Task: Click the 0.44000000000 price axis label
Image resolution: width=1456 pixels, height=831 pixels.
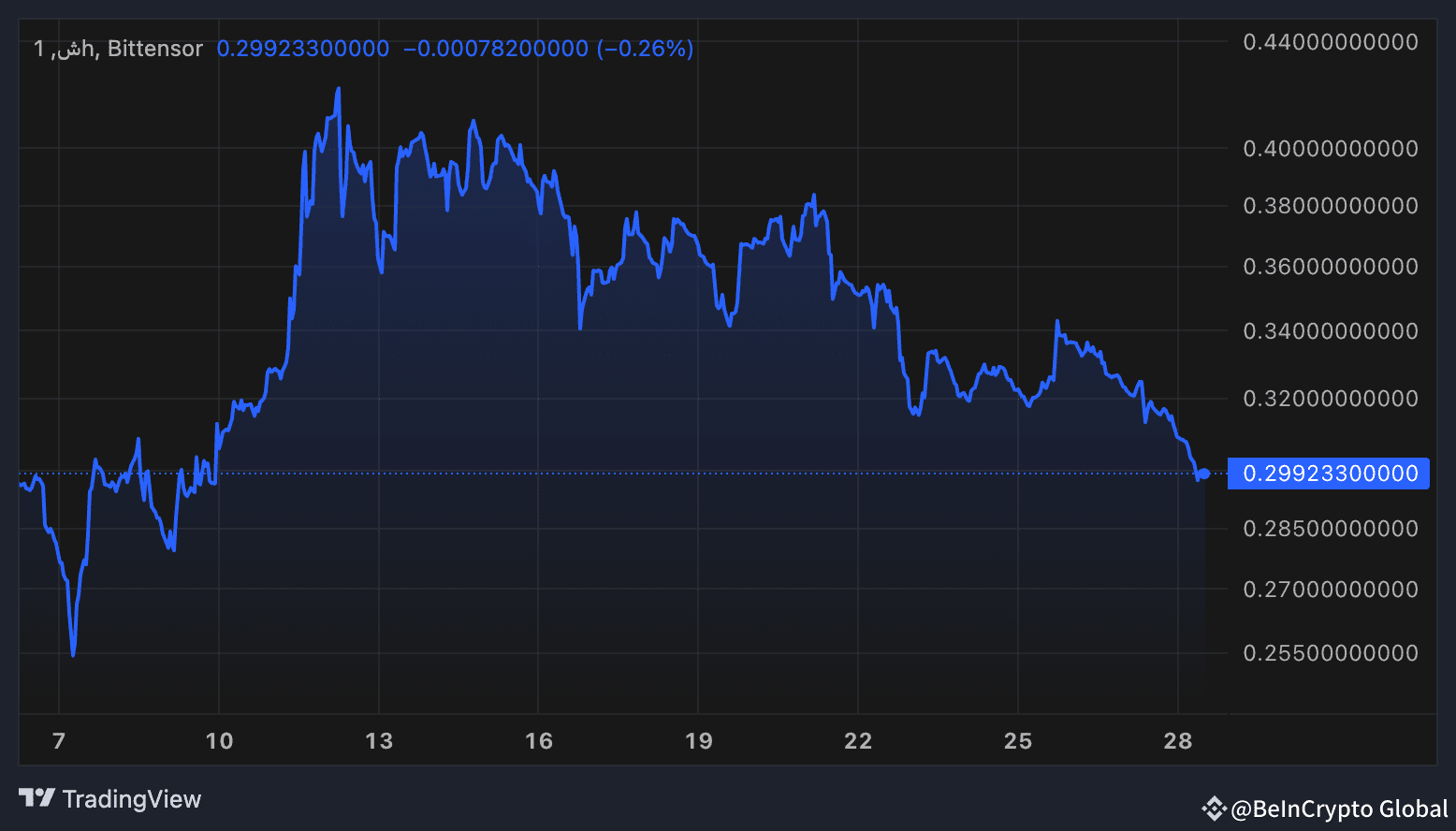Action: point(1331,42)
